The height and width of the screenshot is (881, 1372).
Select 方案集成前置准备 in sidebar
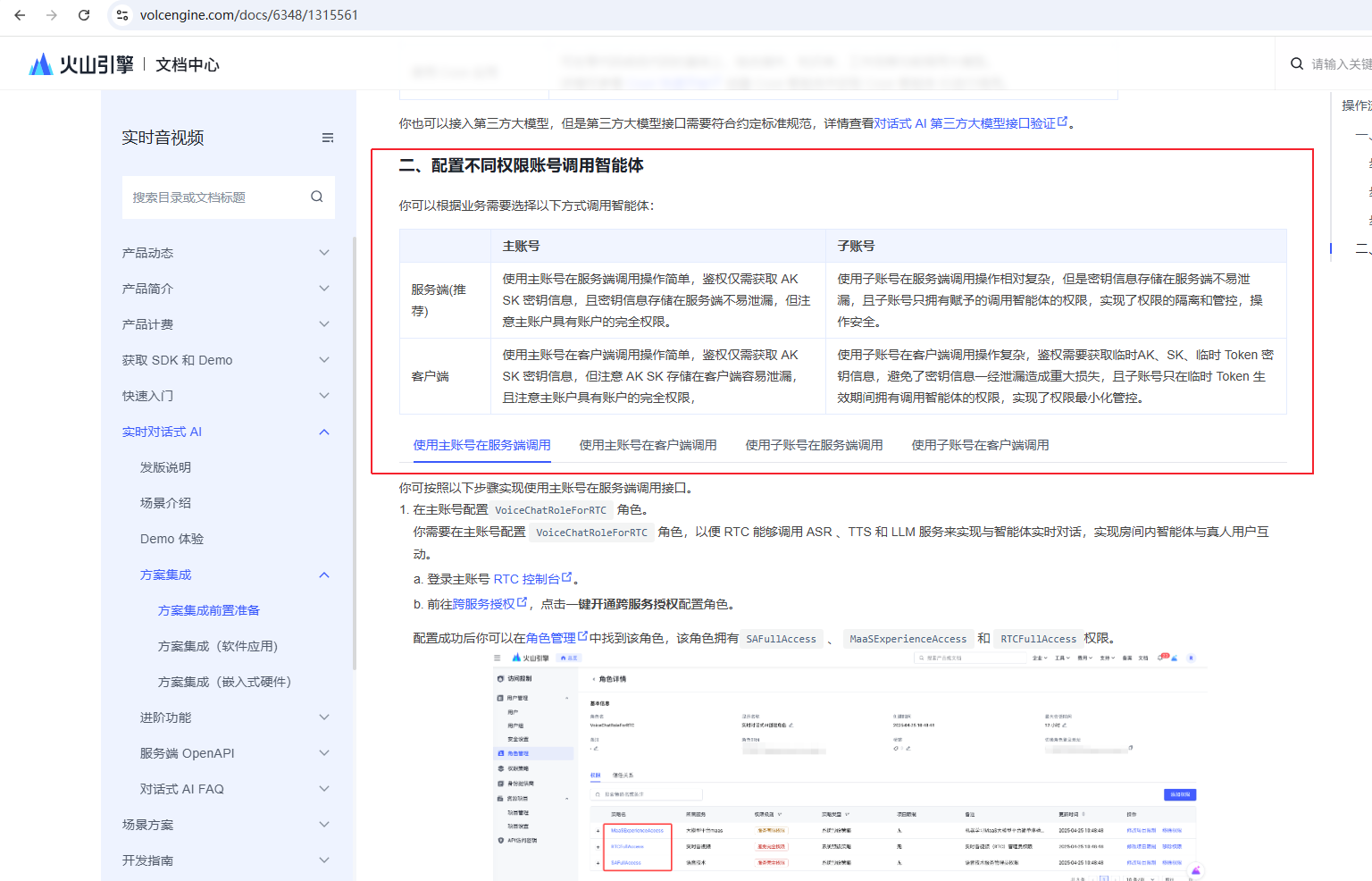[209, 610]
